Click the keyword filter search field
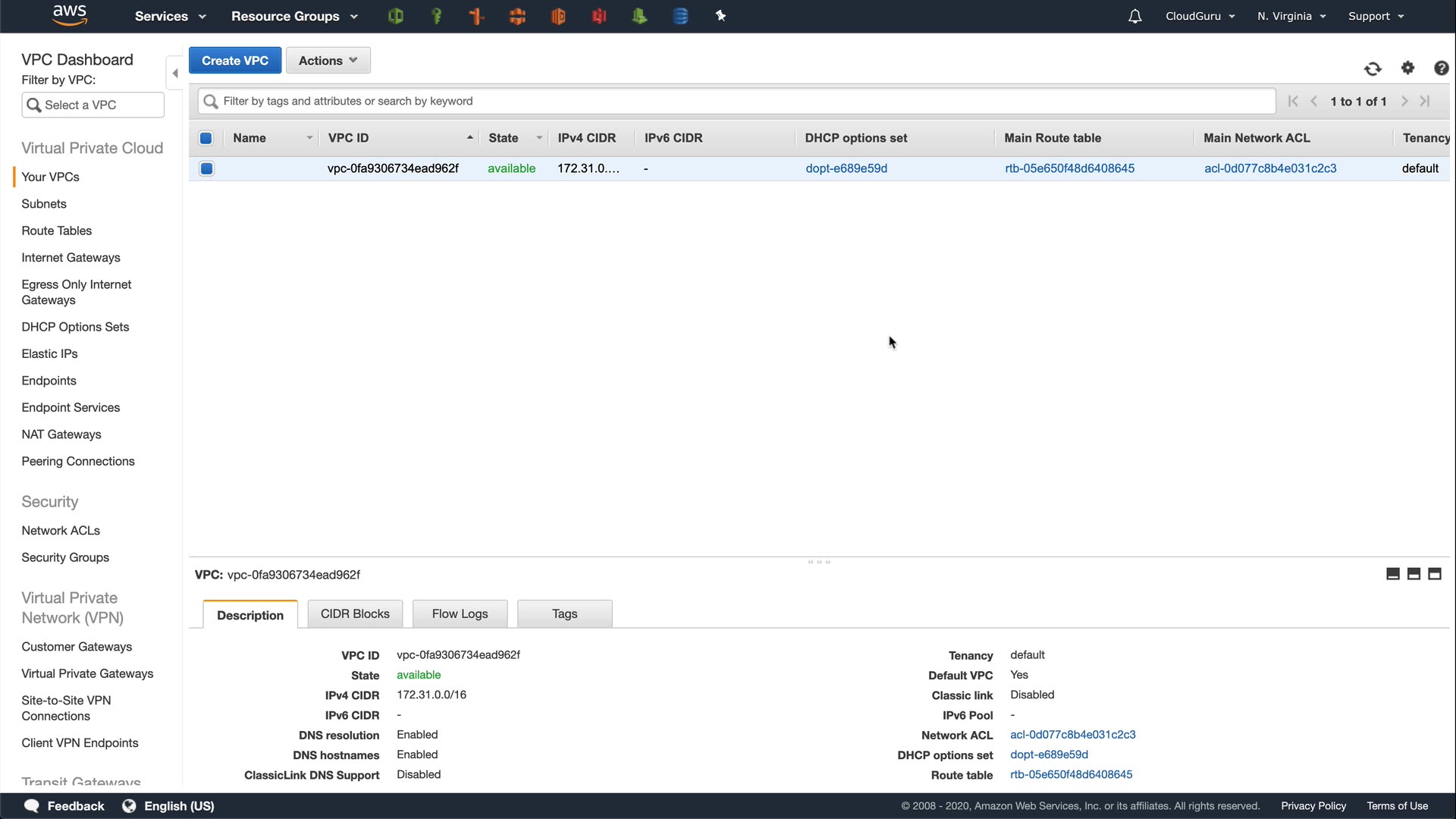The image size is (1456, 819). (736, 101)
